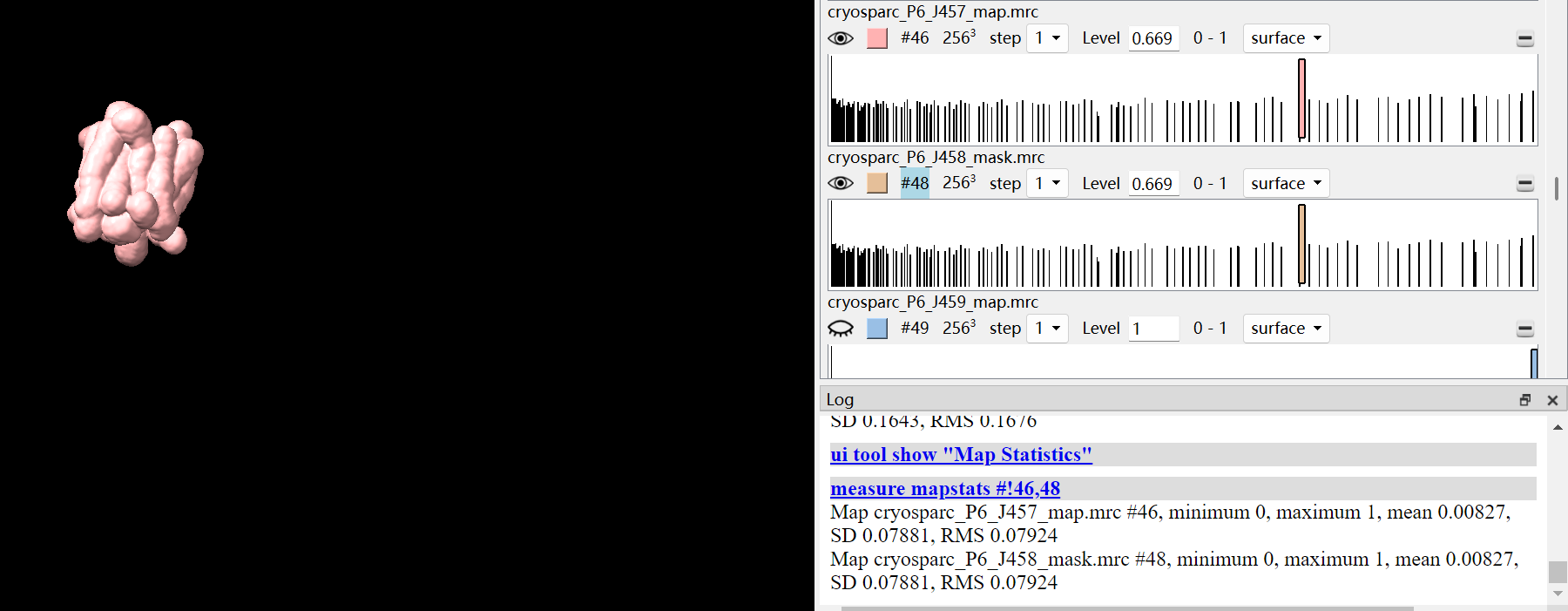Show hidden map #49 via closed eye
Screen dimensions: 1568x611
coord(840,329)
